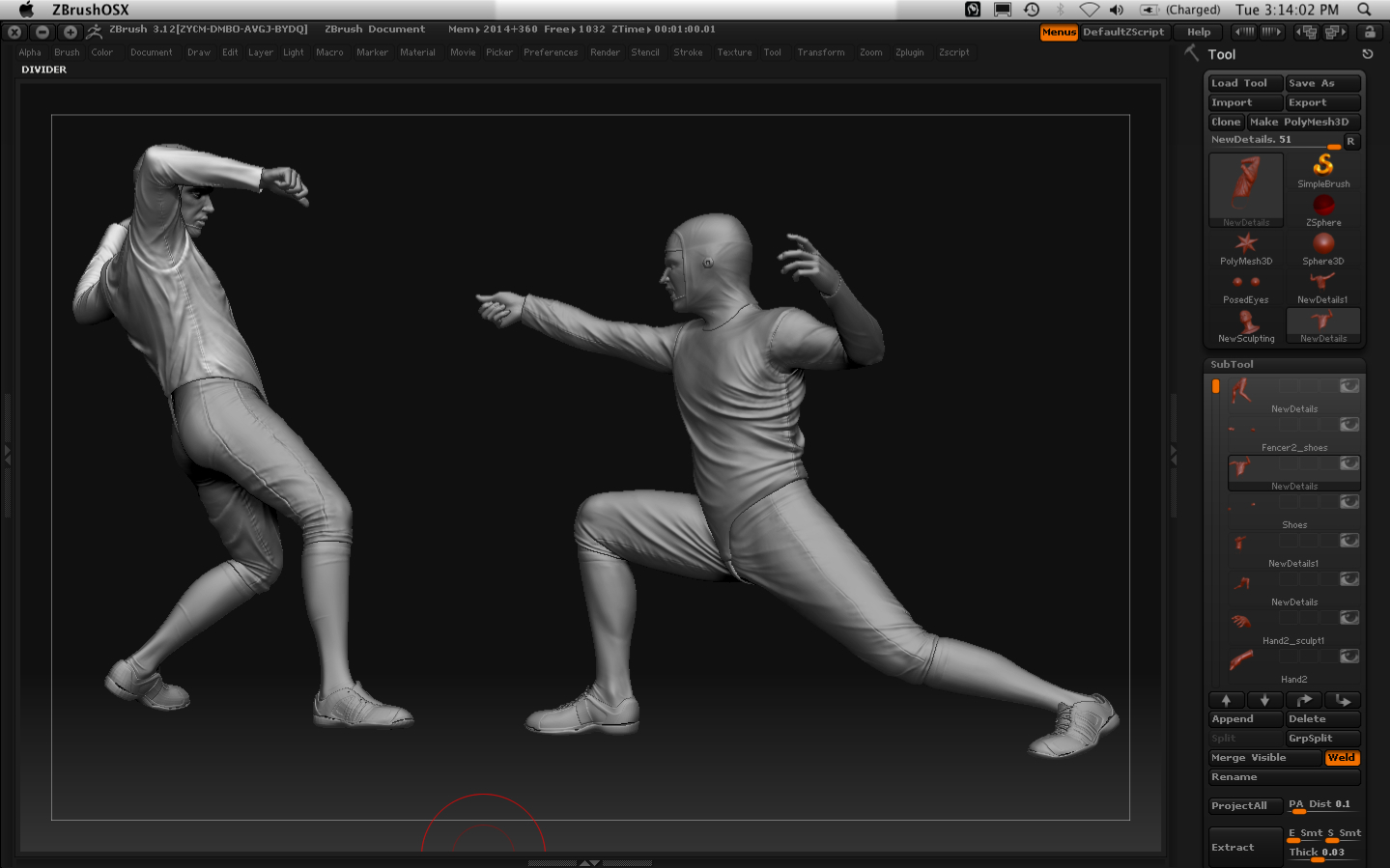Switch to previous UI layout icon
The image size is (1390, 868).
pyautogui.click(x=1308, y=32)
